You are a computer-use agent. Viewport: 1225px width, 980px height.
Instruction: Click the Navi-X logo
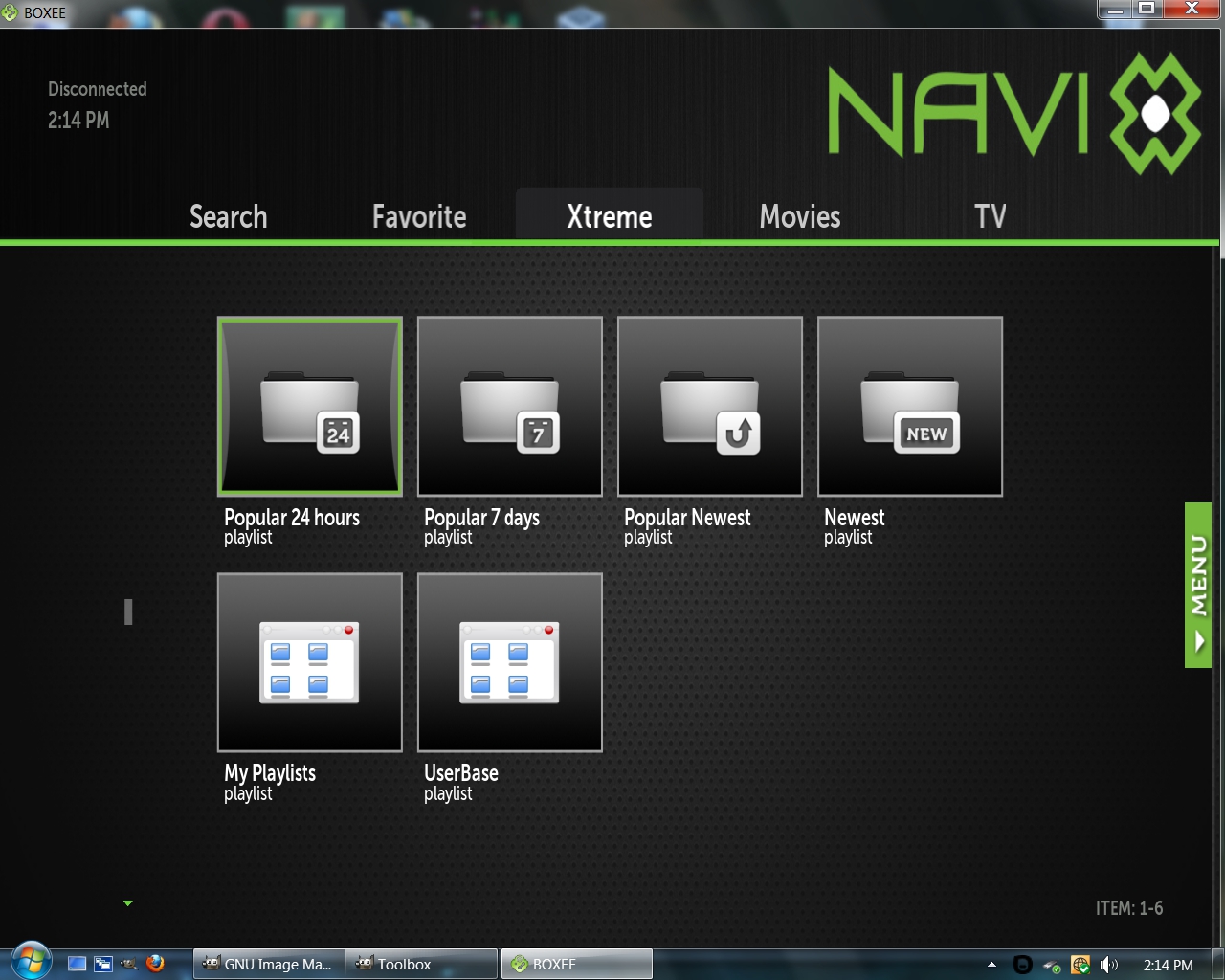[1014, 113]
